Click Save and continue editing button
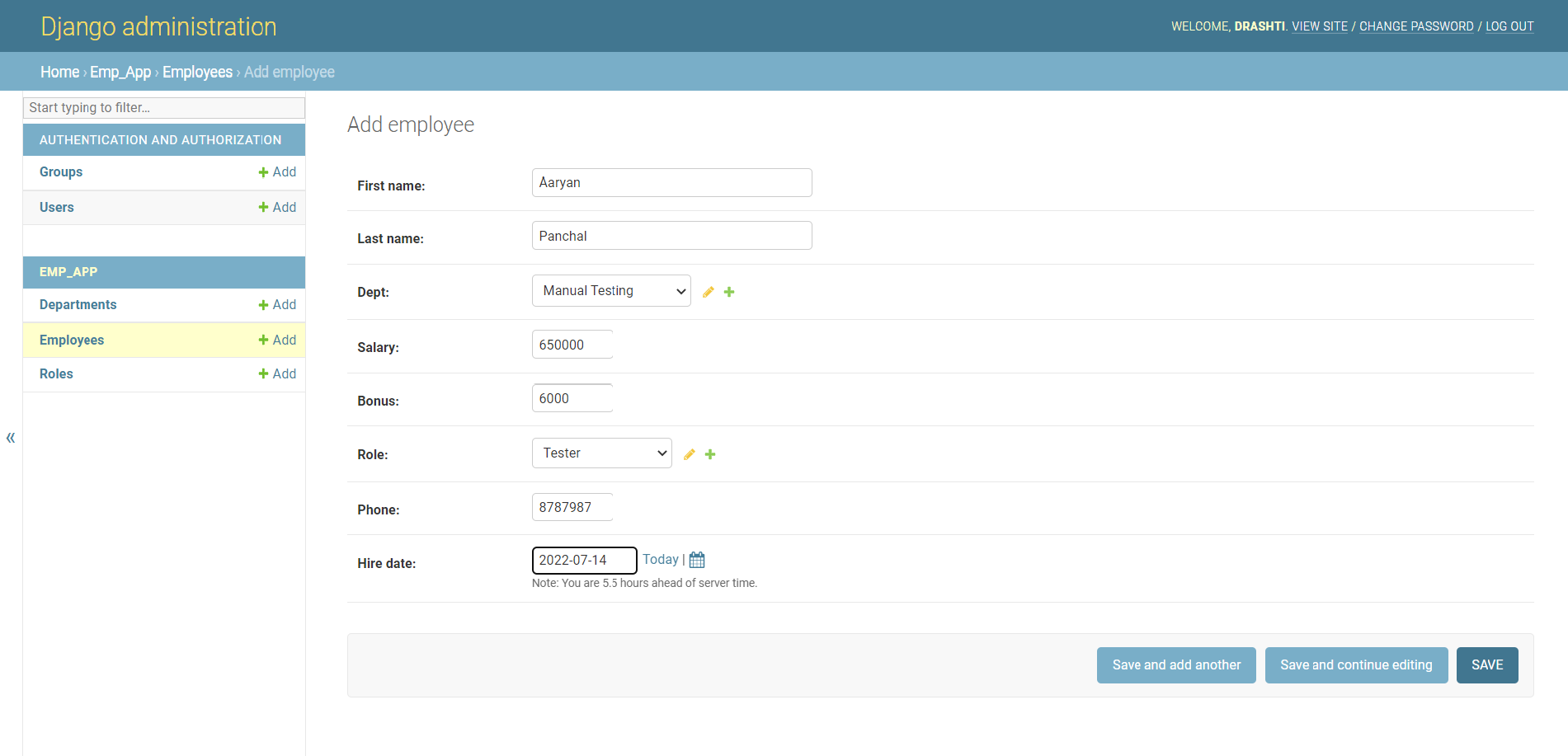The height and width of the screenshot is (756, 1568). 1357,665
